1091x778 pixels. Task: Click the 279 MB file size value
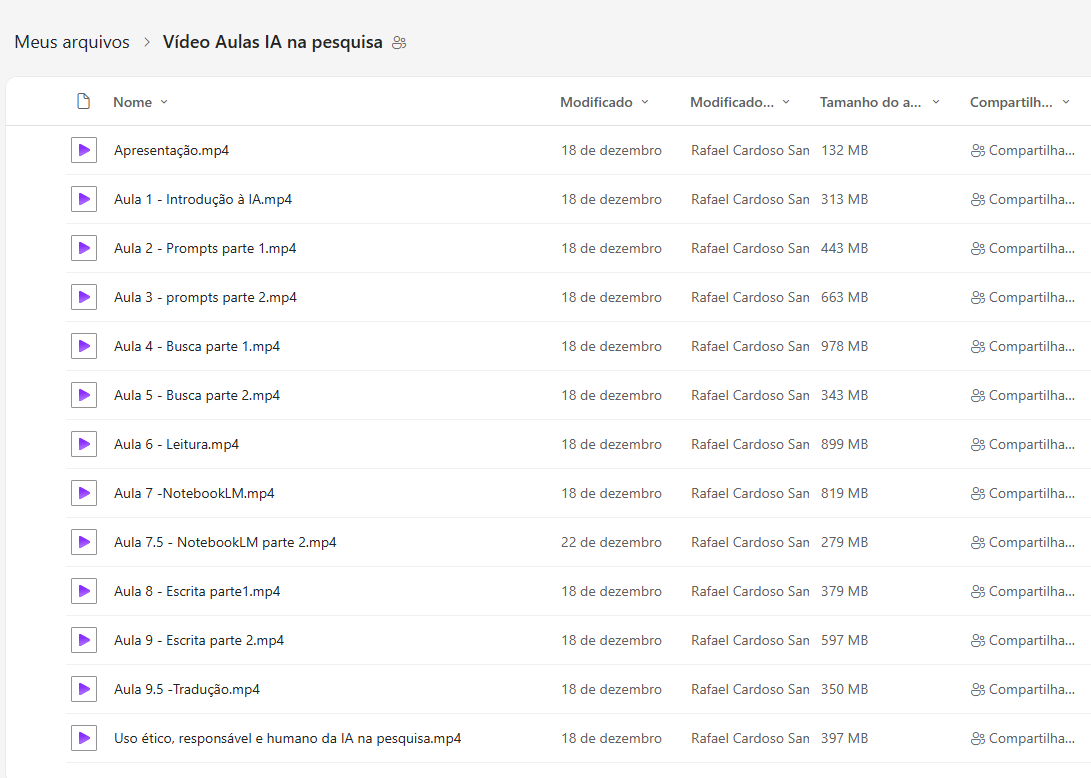pyautogui.click(x=844, y=542)
